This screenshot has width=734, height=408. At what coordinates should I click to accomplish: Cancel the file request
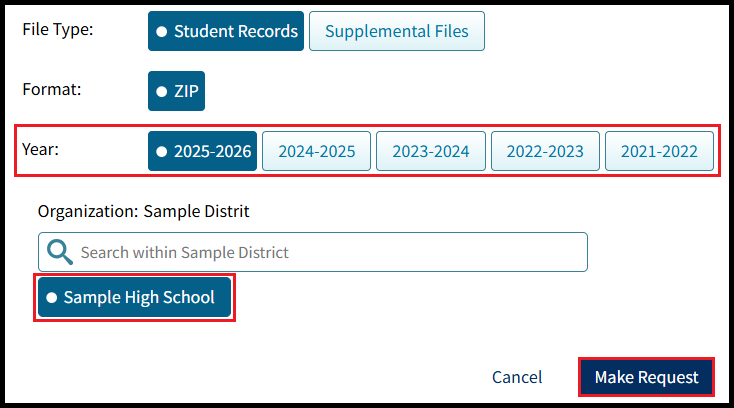tap(517, 377)
